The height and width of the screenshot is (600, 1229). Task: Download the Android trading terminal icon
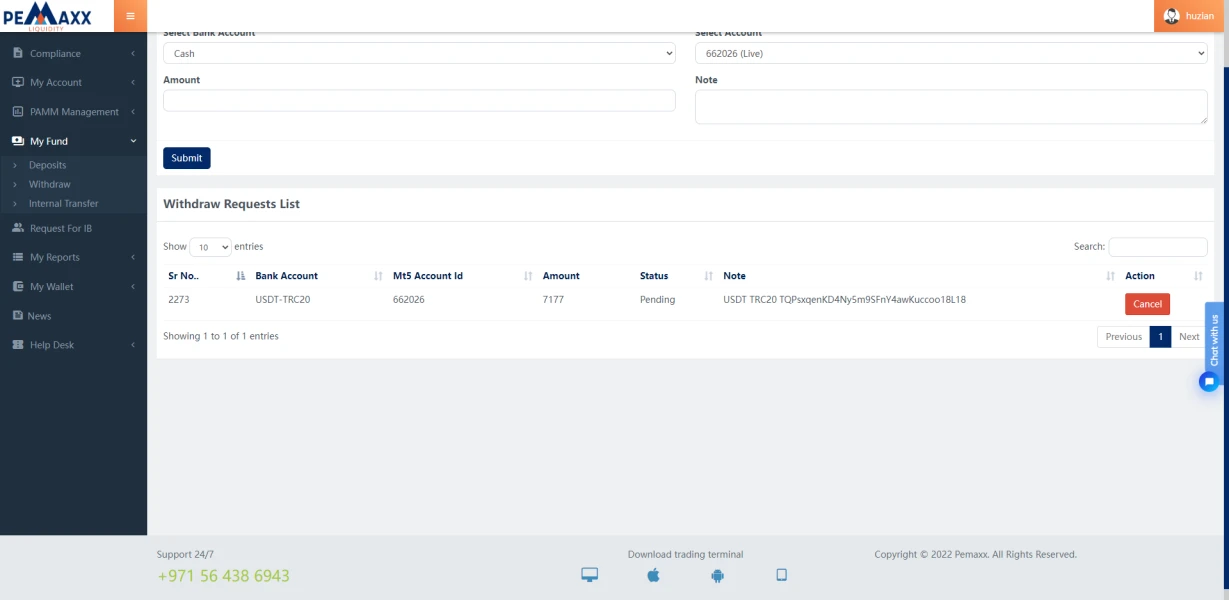pyautogui.click(x=717, y=575)
